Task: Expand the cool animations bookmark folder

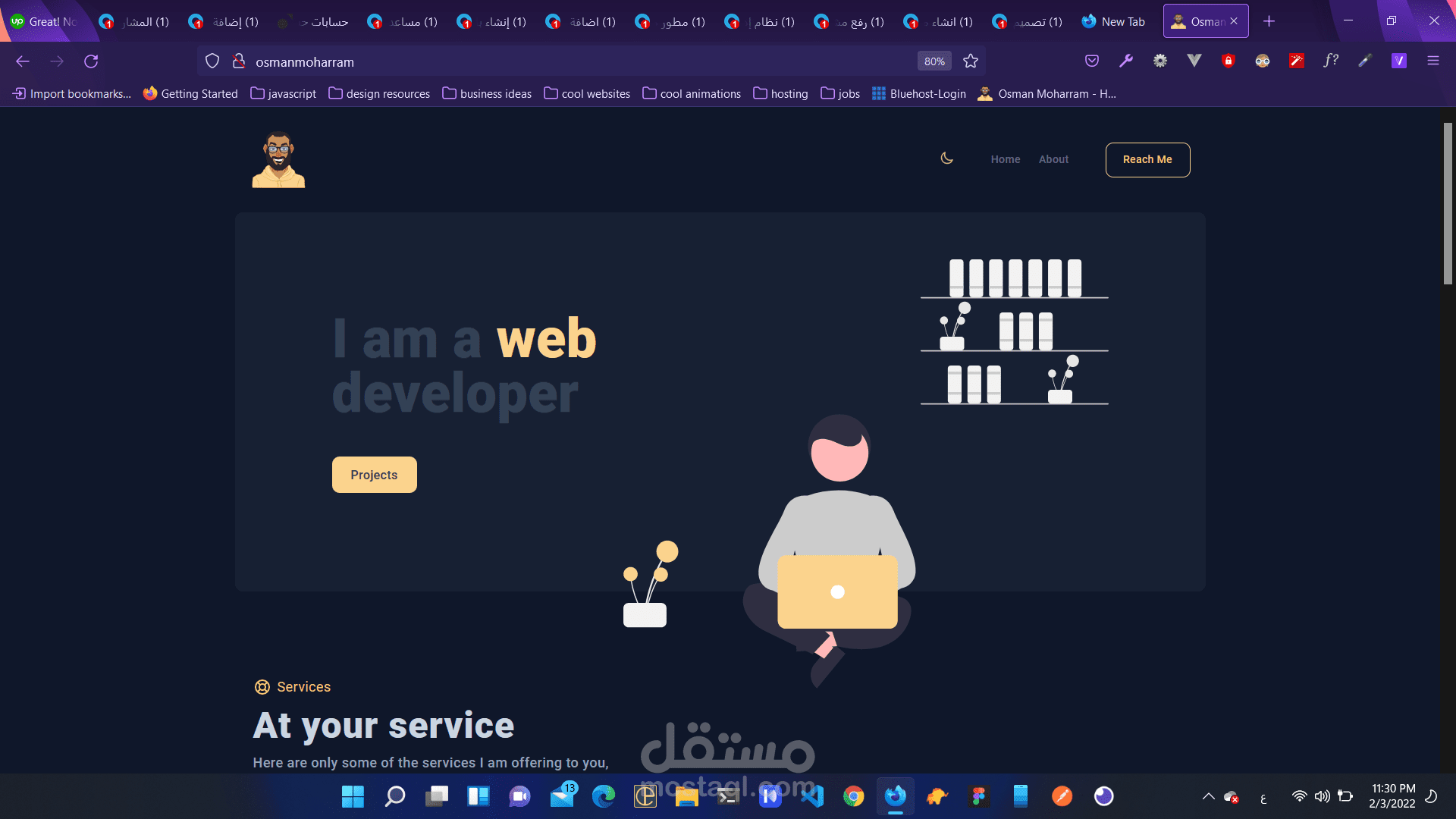Action: click(692, 93)
